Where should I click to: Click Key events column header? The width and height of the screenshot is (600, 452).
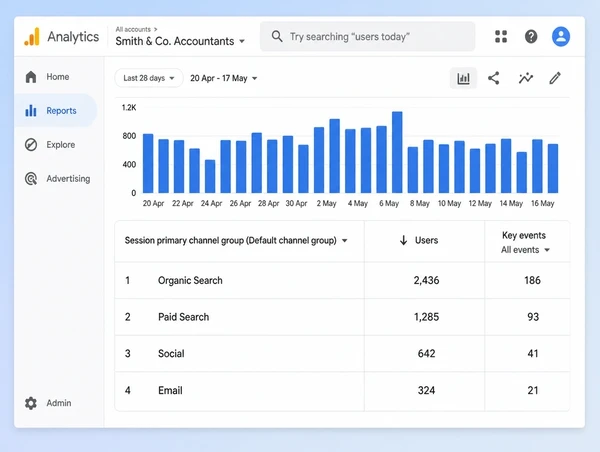coord(524,235)
